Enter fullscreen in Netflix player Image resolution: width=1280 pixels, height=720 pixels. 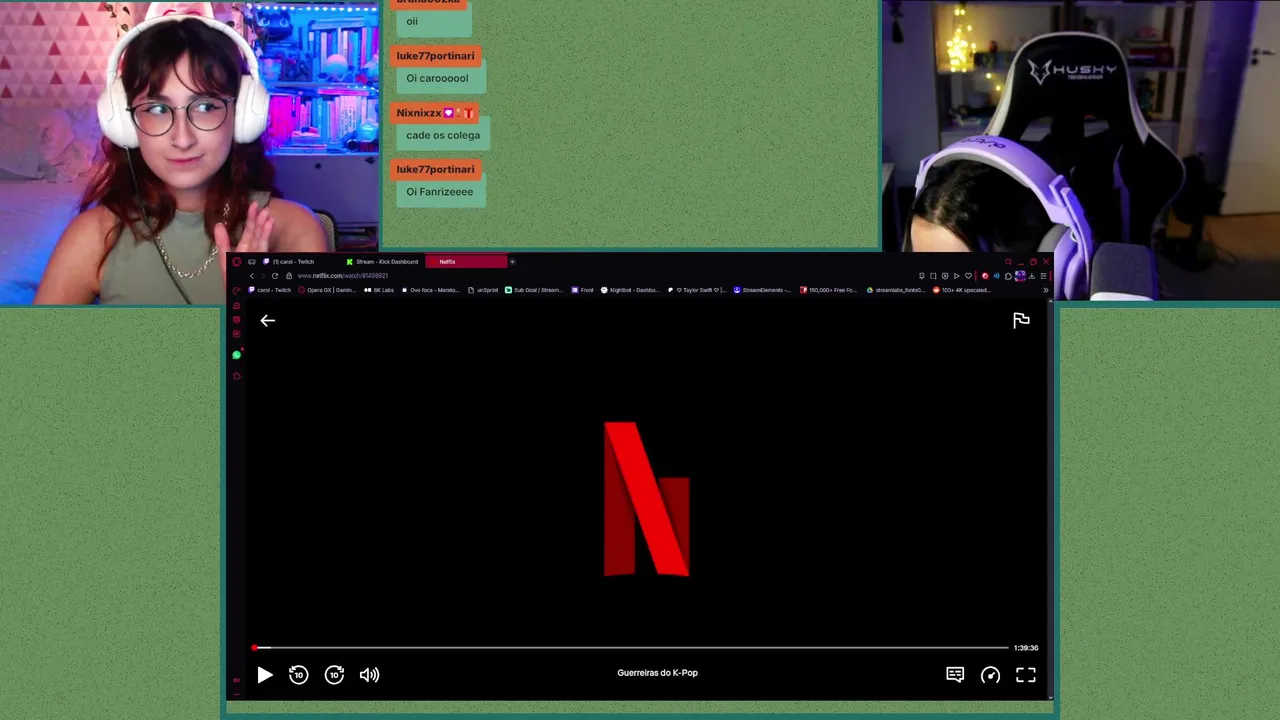pyautogui.click(x=1026, y=675)
